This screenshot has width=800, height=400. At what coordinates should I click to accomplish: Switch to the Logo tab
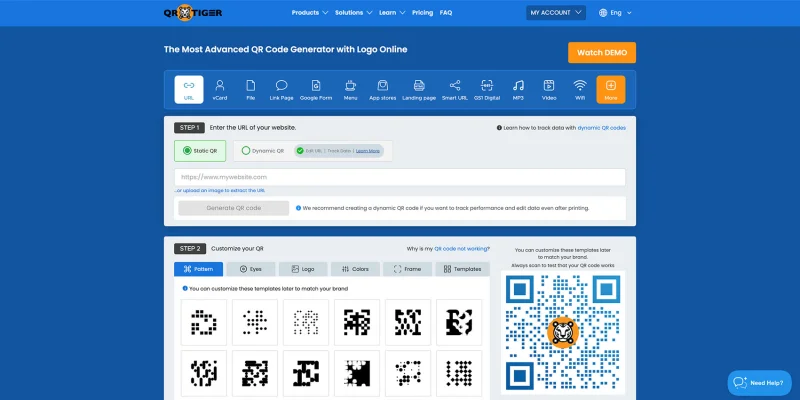303,269
